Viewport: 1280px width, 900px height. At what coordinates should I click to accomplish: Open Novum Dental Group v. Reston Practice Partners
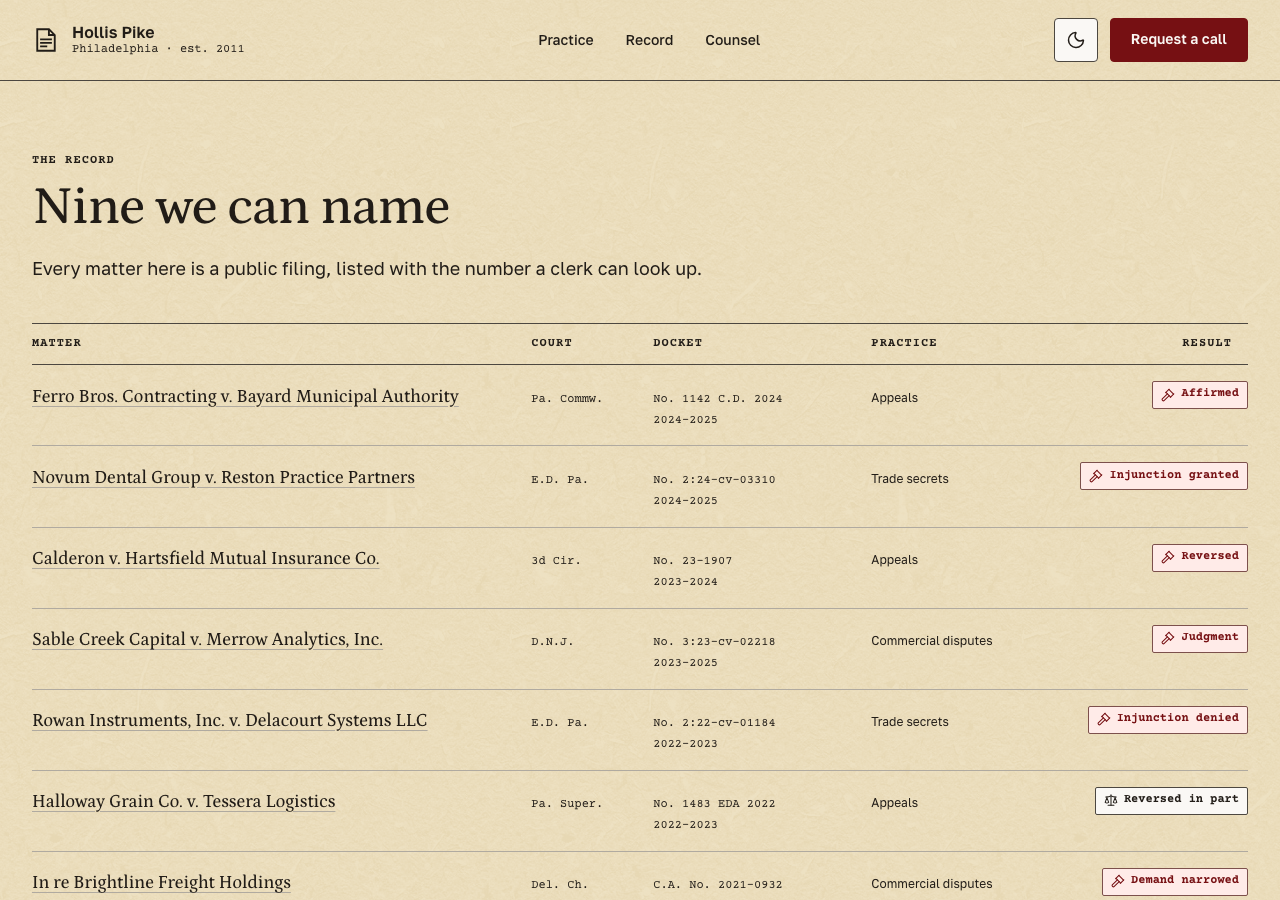click(223, 477)
